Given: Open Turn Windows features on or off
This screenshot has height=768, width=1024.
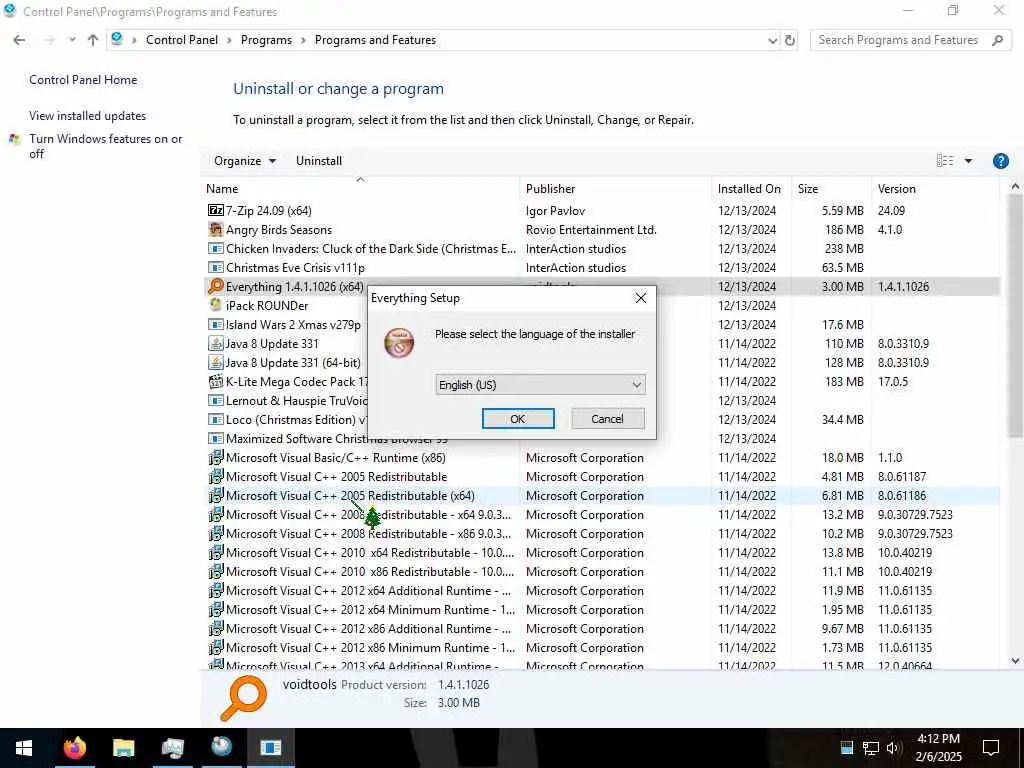Looking at the screenshot, I should click(106, 146).
